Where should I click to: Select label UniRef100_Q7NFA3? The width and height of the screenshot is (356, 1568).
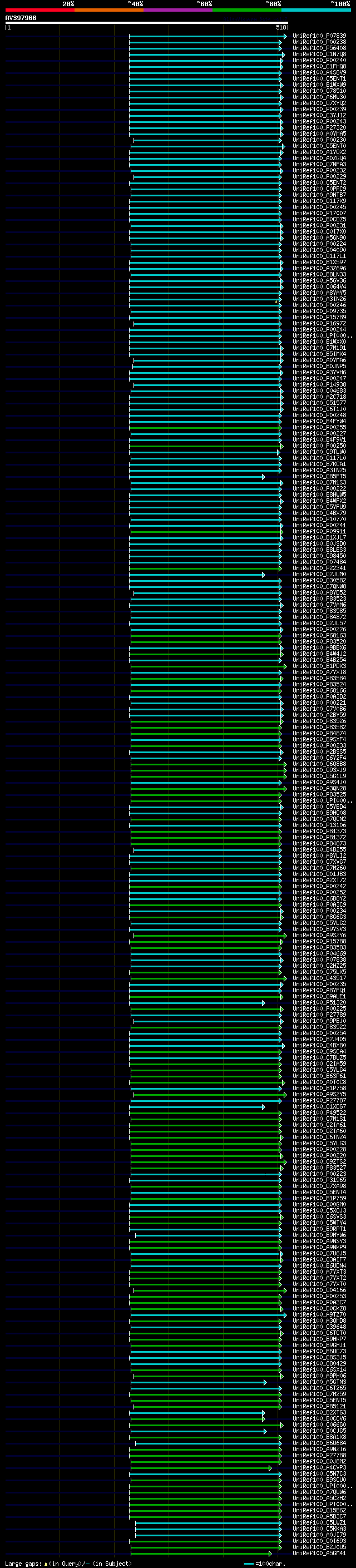[319, 164]
